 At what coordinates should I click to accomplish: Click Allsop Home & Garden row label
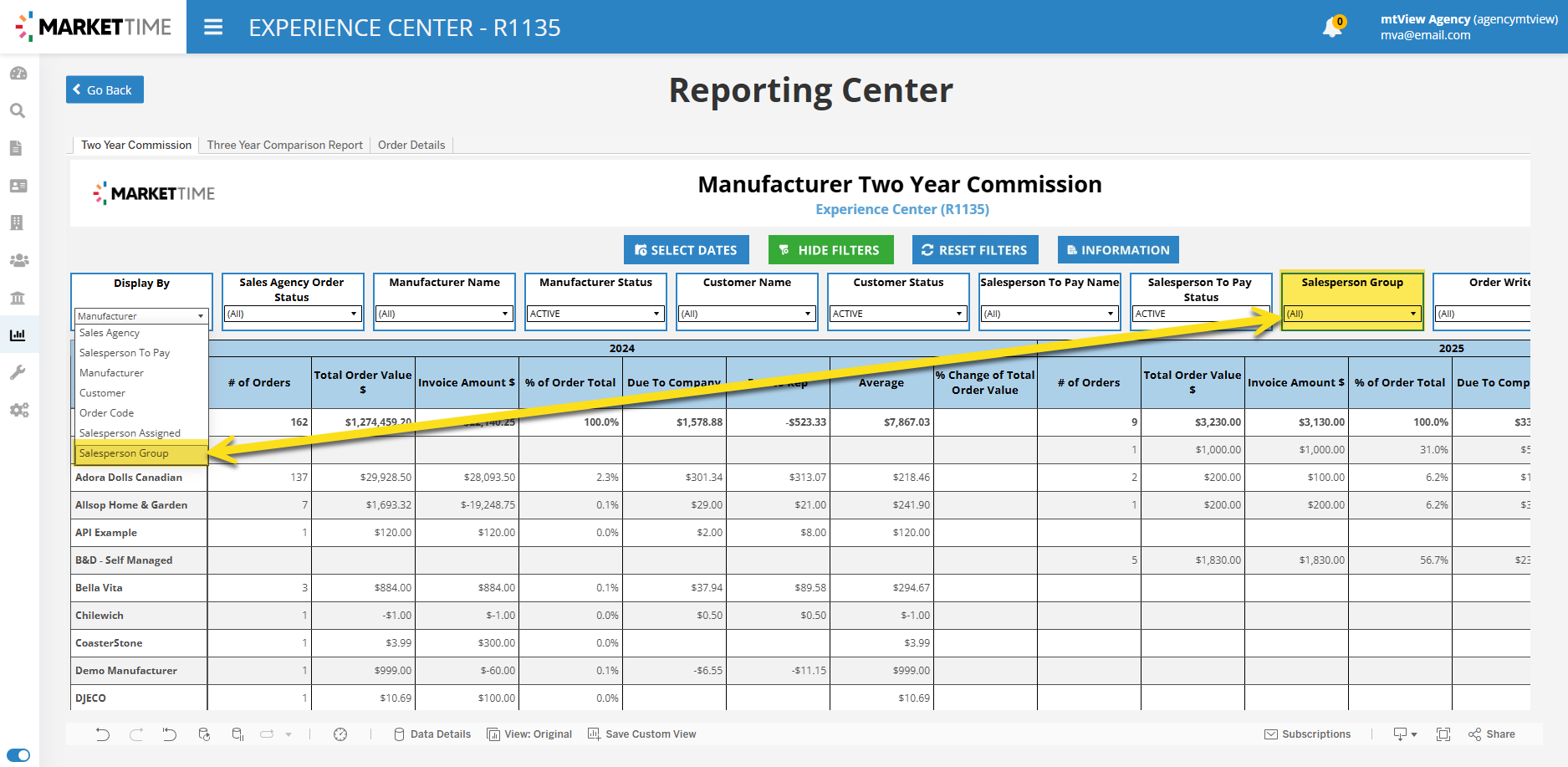click(131, 505)
